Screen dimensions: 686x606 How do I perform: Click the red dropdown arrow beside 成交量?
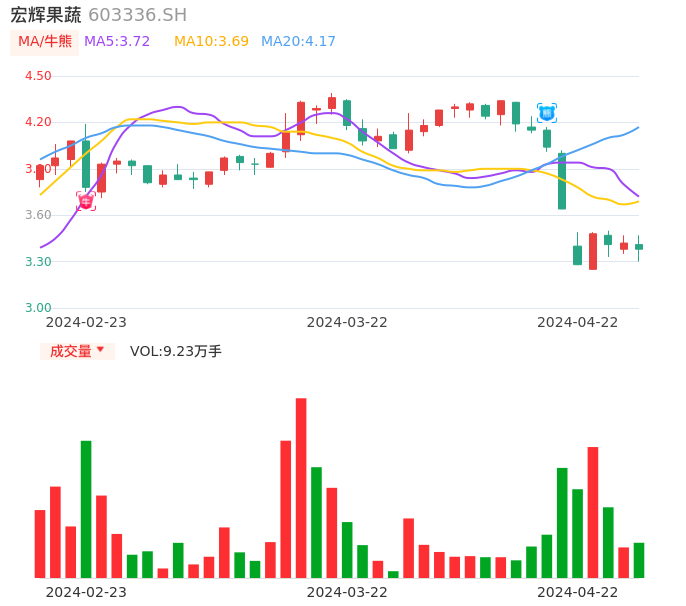click(100, 351)
